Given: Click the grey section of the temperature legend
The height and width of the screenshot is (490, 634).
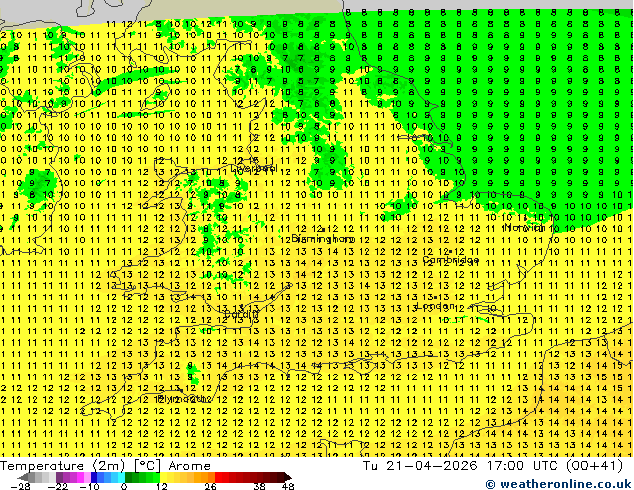Looking at the screenshot, I should 36,477.
